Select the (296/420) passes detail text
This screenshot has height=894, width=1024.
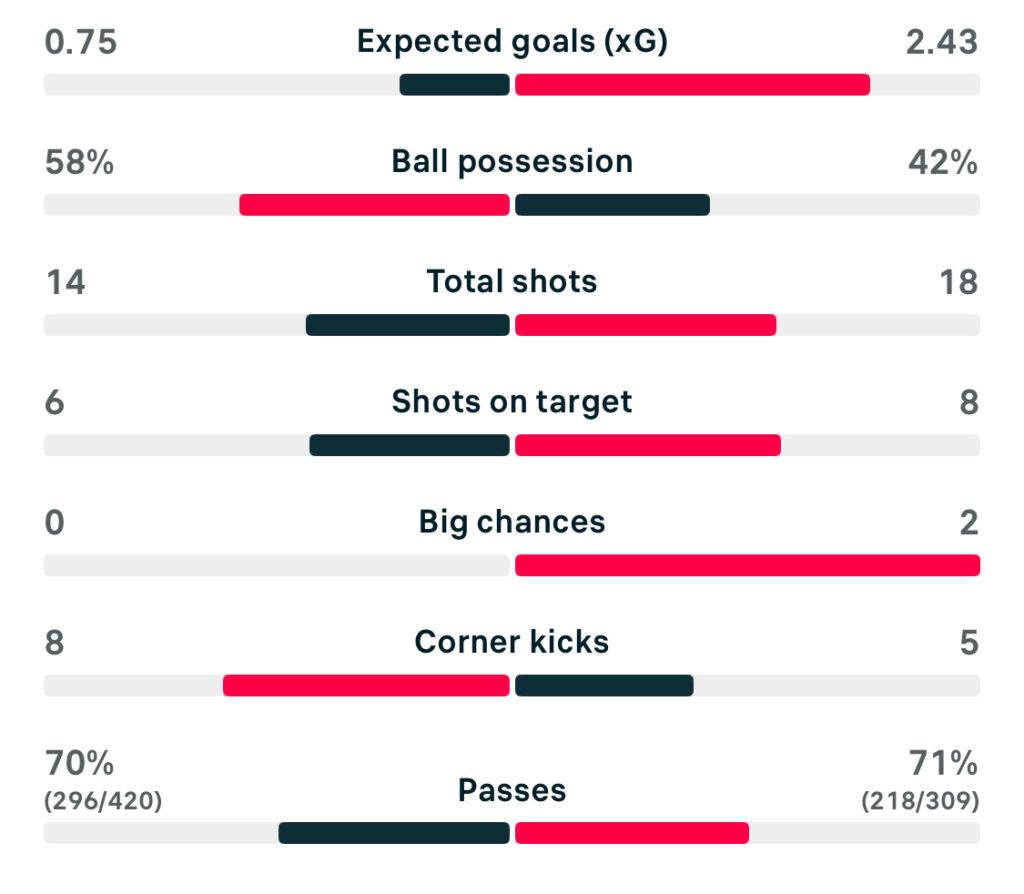point(104,801)
